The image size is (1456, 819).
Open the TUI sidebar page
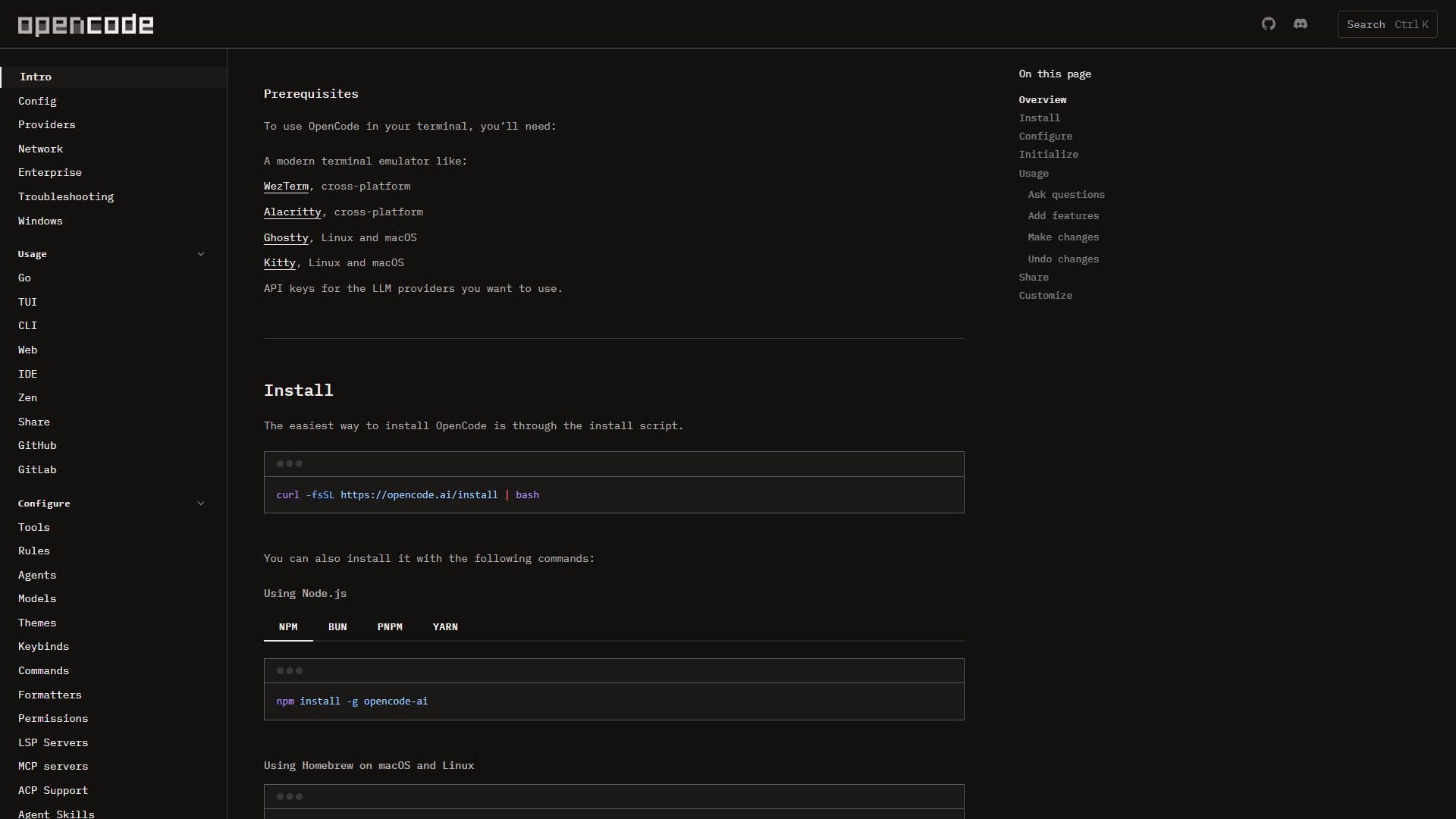point(27,302)
